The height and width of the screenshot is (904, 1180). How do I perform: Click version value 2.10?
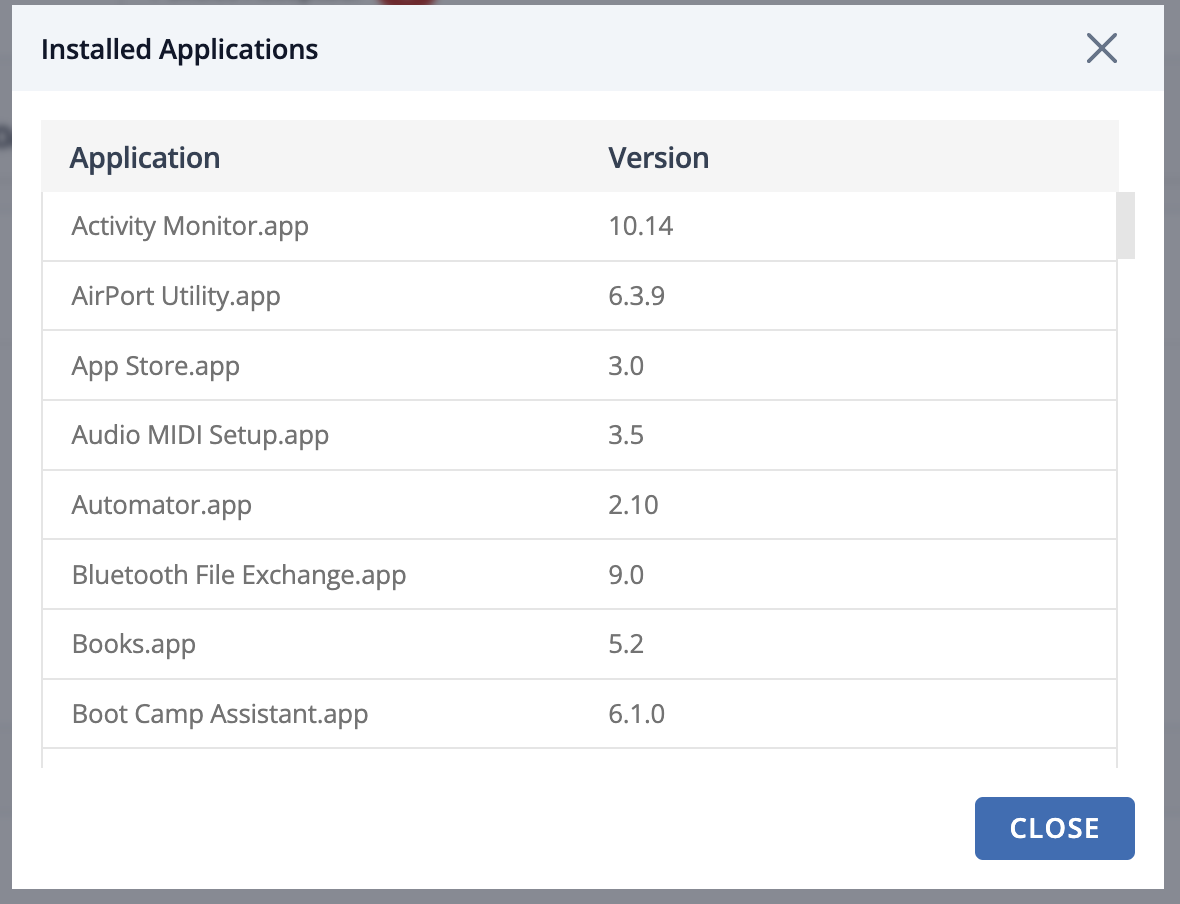click(x=633, y=505)
